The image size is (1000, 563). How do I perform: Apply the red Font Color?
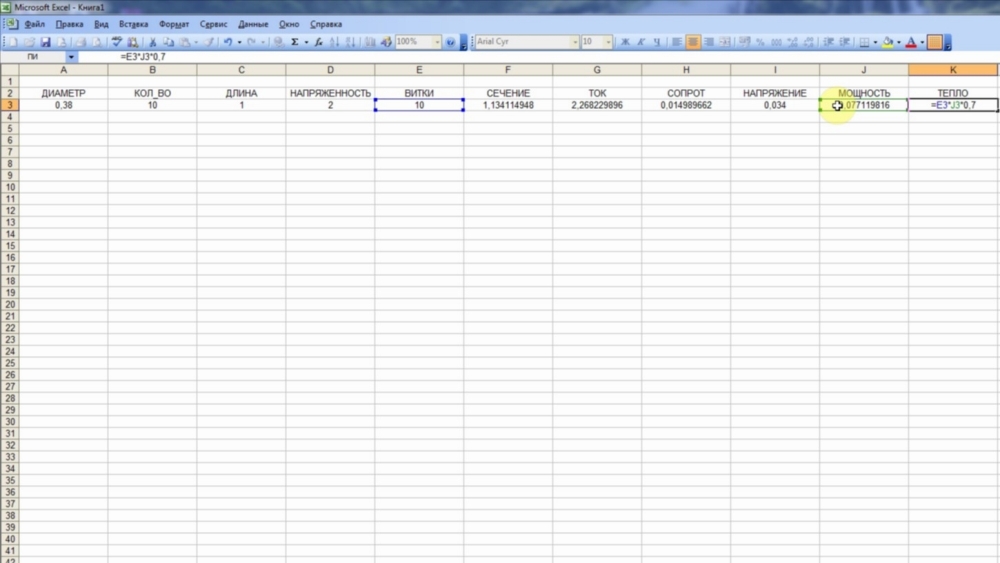coord(911,41)
